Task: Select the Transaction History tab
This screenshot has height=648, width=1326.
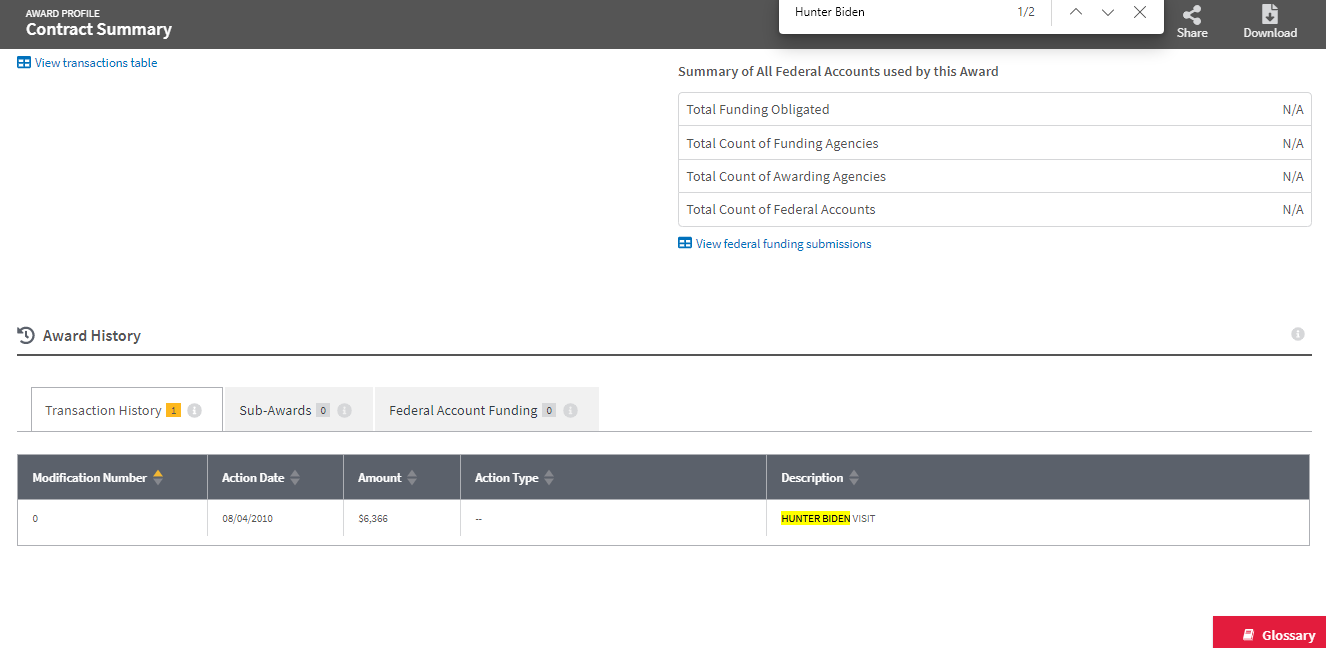Action: 127,410
